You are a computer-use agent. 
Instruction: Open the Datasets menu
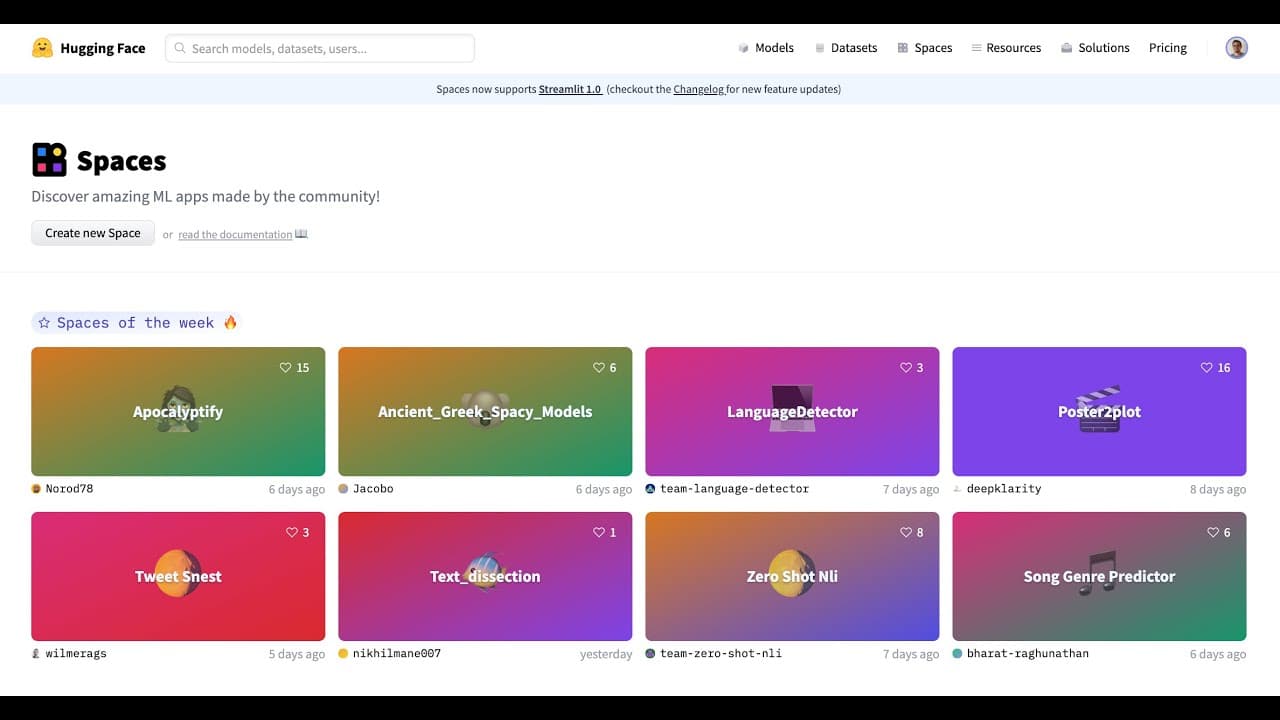[846, 48]
